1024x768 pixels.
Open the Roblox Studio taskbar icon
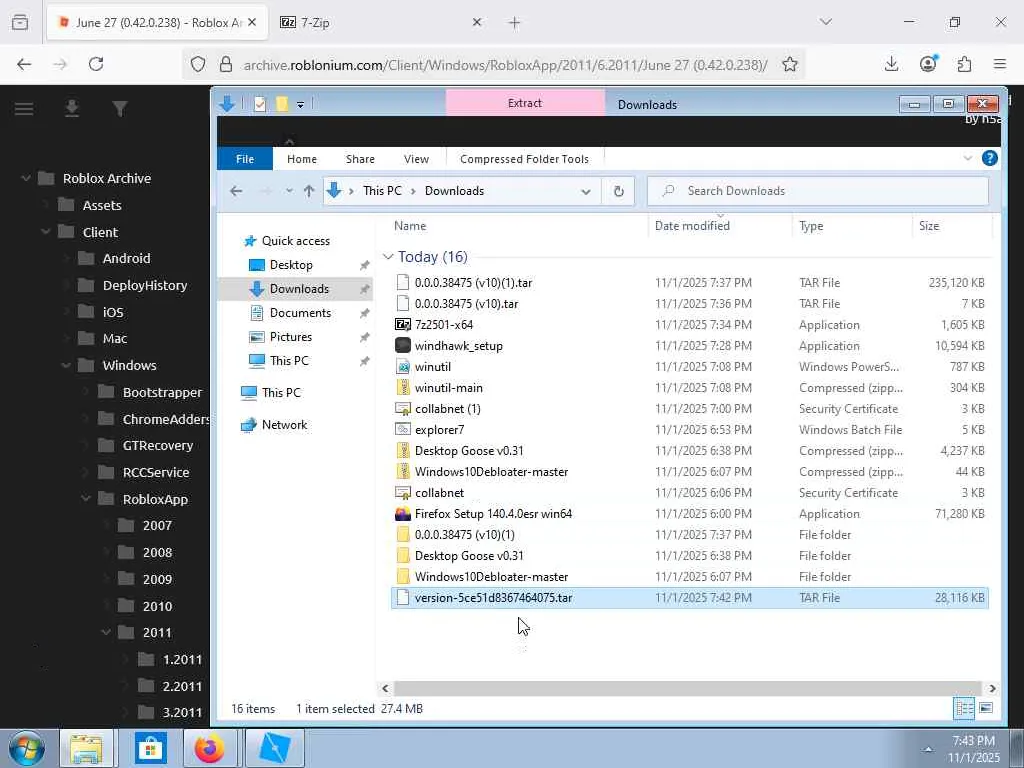point(274,748)
